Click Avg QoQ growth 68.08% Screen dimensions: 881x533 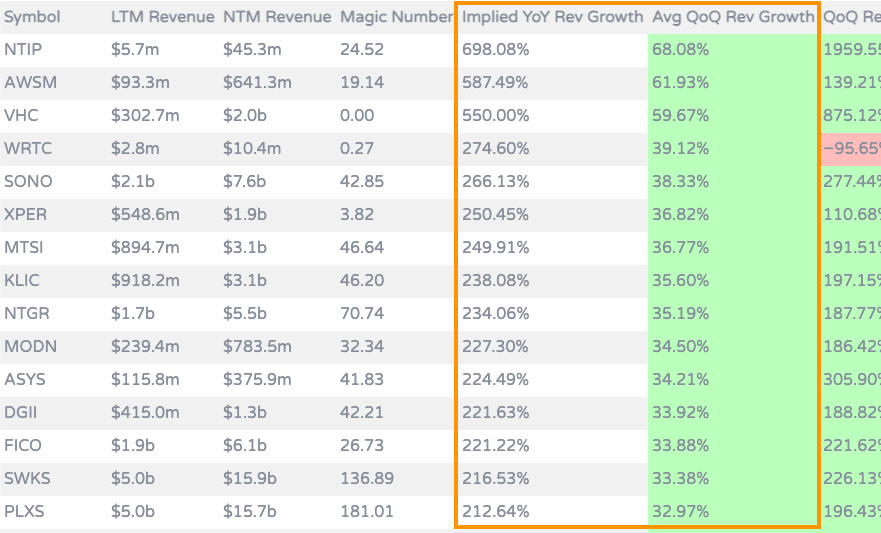click(680, 49)
